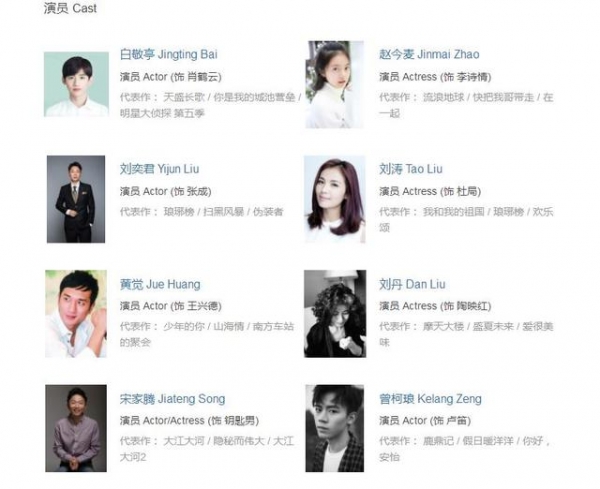Viewport: 600px width, 489px height.
Task: Open the Jue Huang name link
Action: tap(160, 284)
